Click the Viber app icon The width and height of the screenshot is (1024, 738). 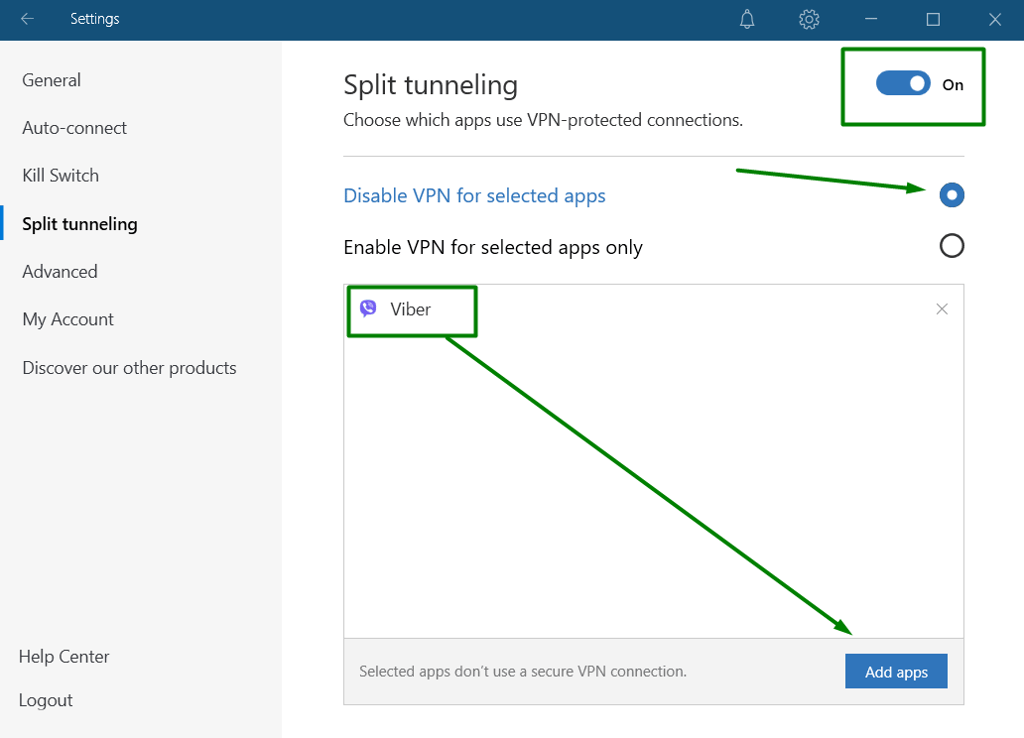coord(368,308)
